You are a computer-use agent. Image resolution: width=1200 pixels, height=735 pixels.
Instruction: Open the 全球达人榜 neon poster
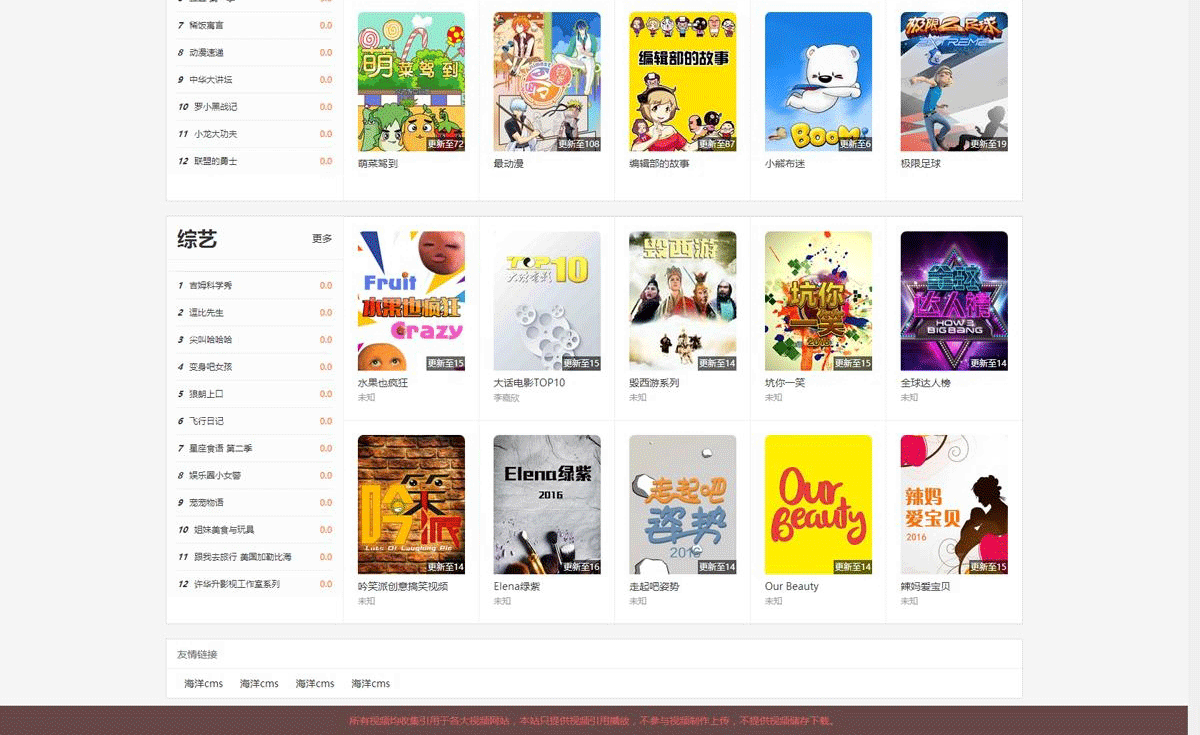(x=954, y=301)
